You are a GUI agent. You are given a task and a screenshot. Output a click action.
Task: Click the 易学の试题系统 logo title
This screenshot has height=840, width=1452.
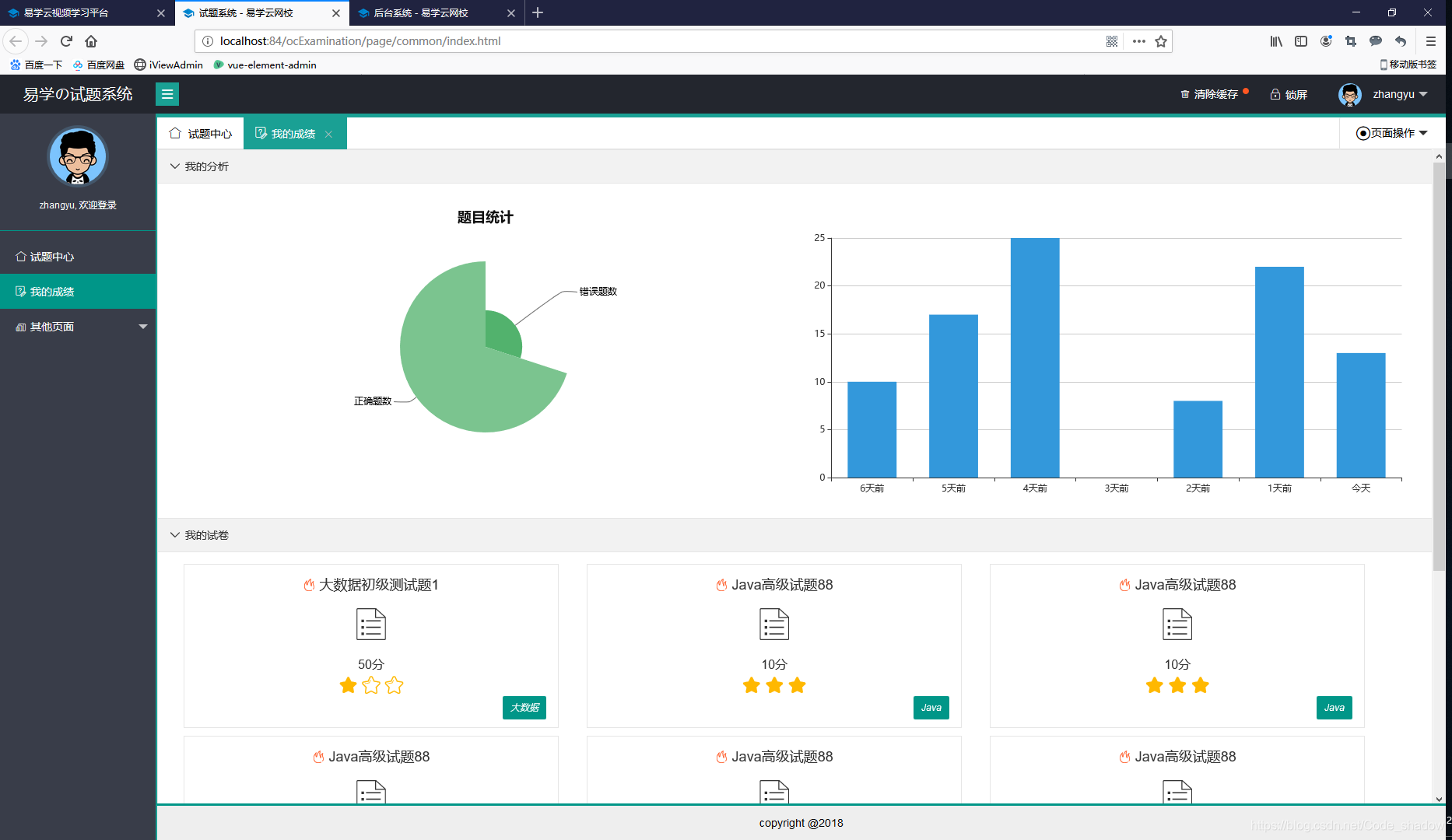pyautogui.click(x=78, y=94)
